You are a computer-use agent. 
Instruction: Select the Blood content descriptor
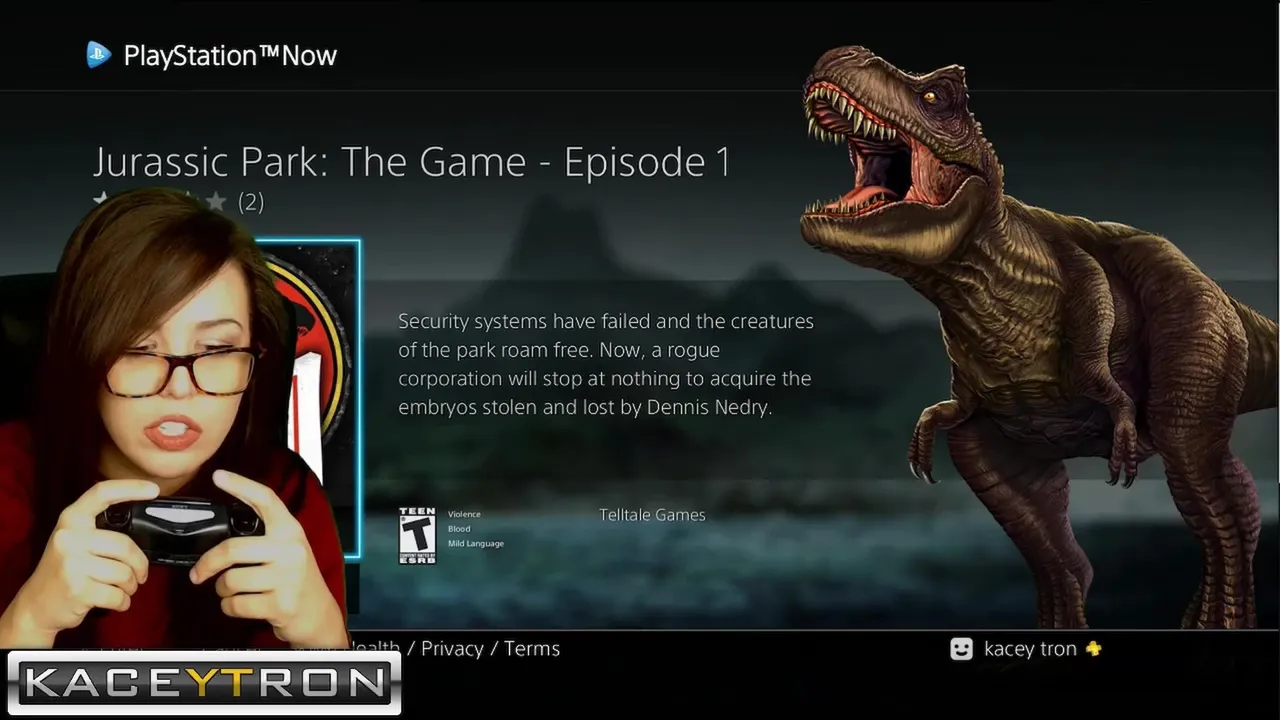(459, 529)
